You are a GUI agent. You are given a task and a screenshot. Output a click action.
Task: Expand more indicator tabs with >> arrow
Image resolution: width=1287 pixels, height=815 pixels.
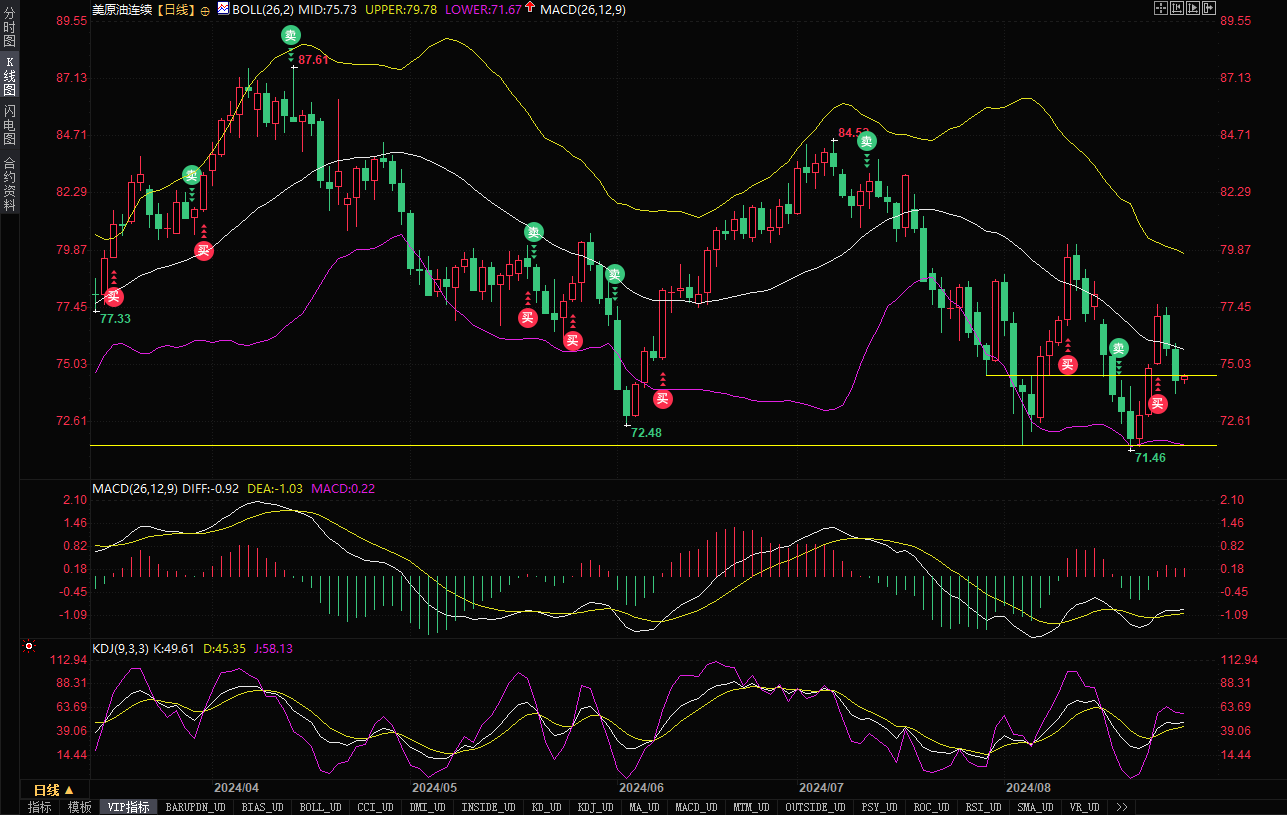click(1122, 807)
